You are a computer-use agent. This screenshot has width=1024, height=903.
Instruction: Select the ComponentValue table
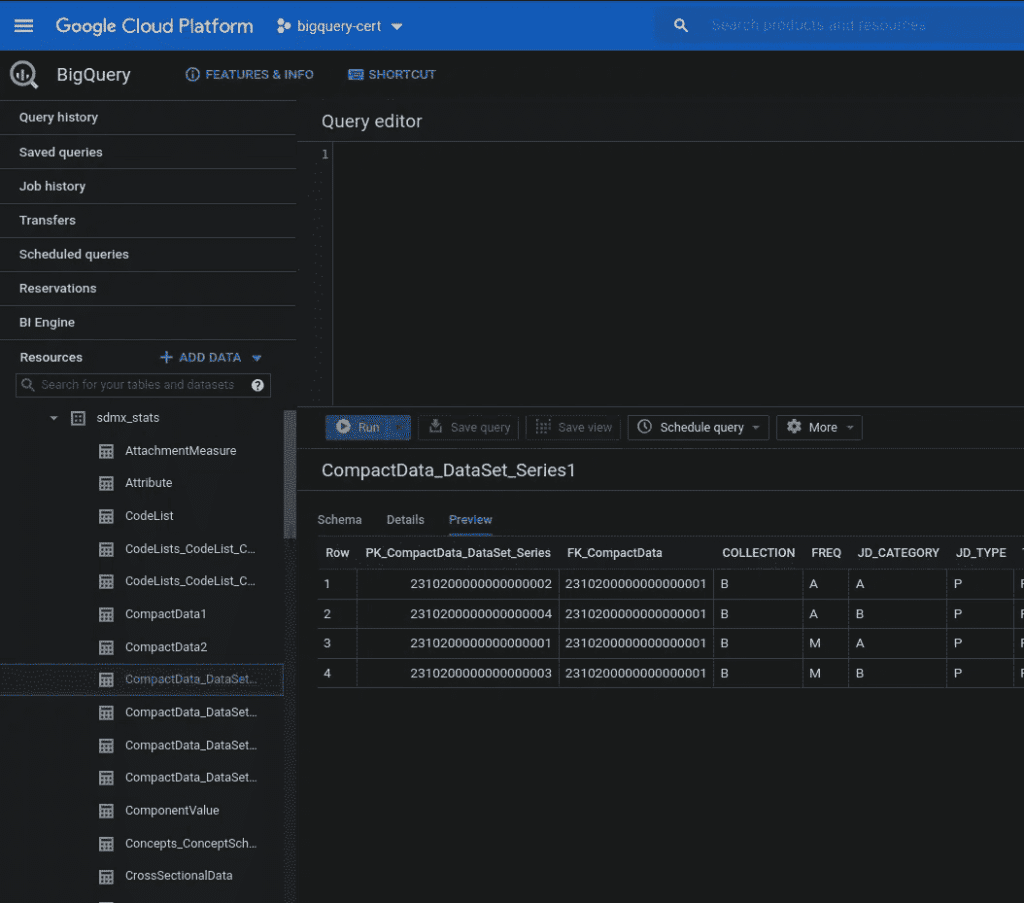[x=172, y=811]
